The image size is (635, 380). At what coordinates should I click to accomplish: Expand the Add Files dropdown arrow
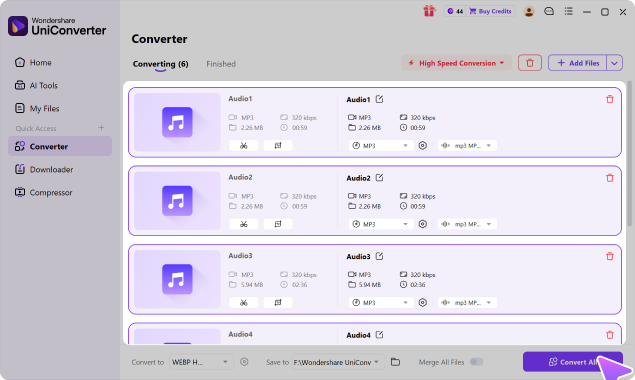pyautogui.click(x=614, y=63)
